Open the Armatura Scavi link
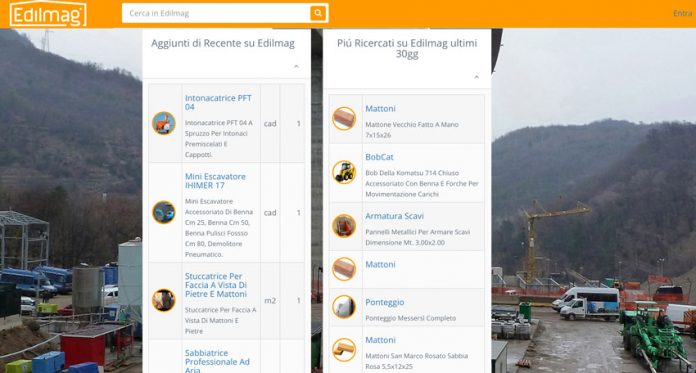Screen dimensions: 696x373 tap(395, 216)
